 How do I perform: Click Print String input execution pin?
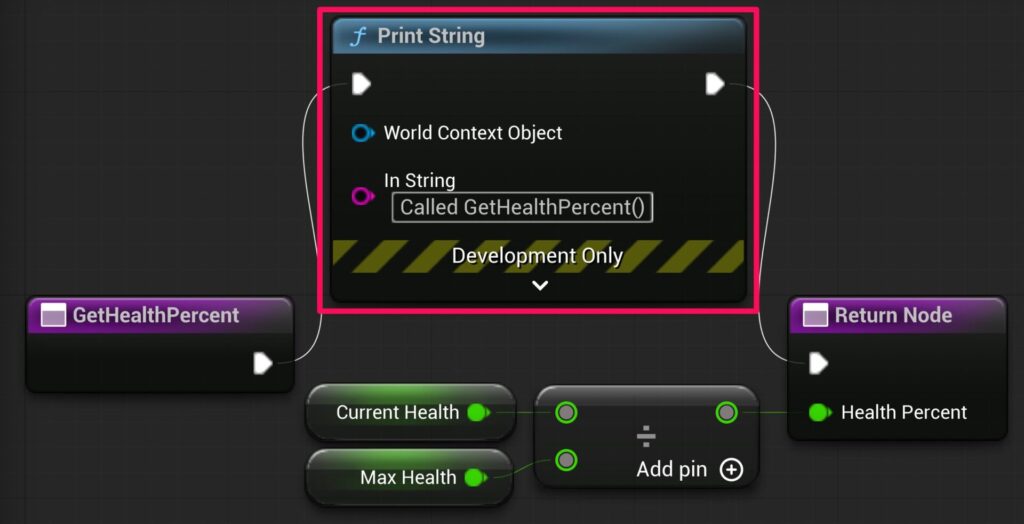tap(361, 84)
